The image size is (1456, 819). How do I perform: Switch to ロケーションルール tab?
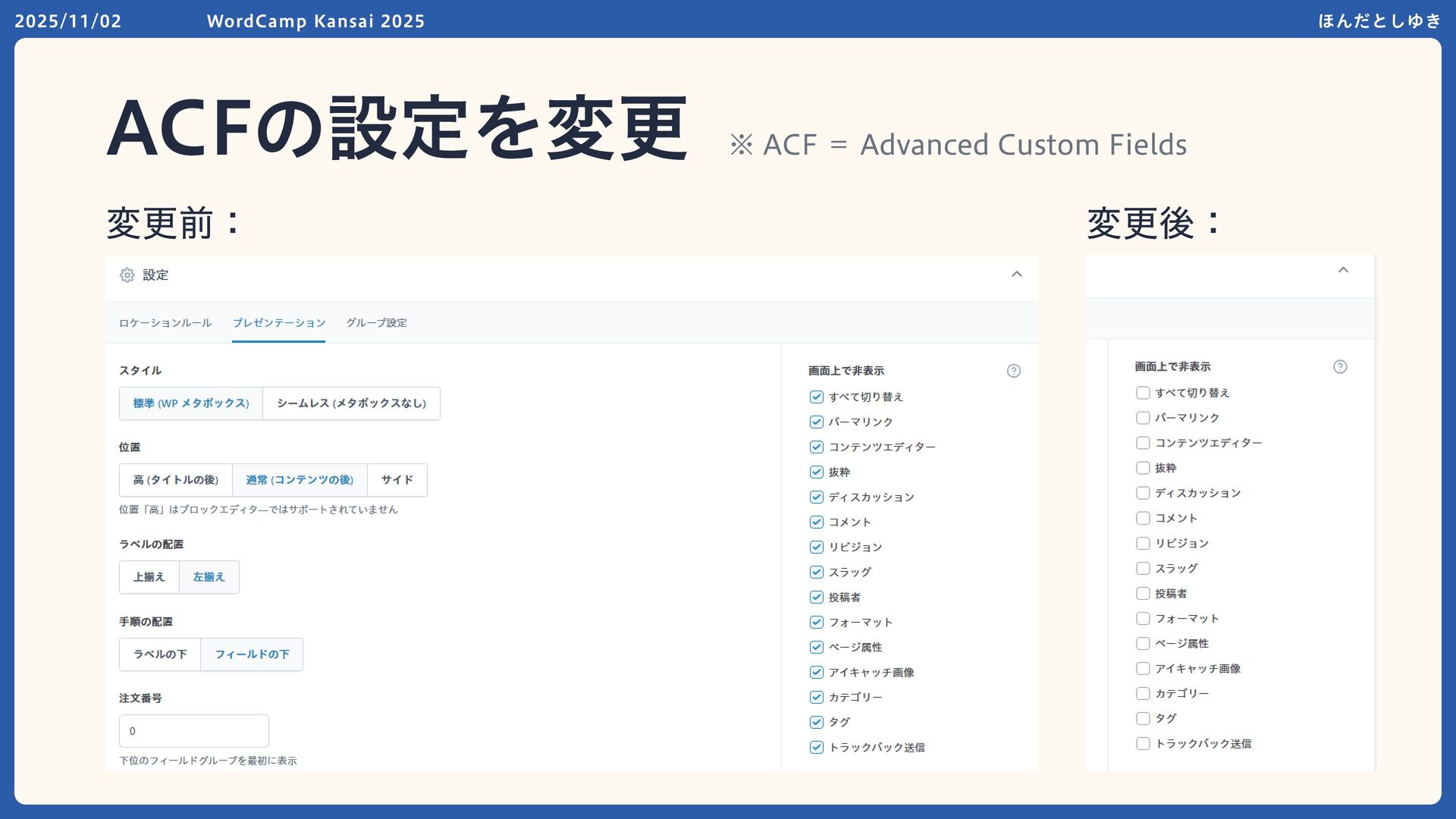coord(165,323)
